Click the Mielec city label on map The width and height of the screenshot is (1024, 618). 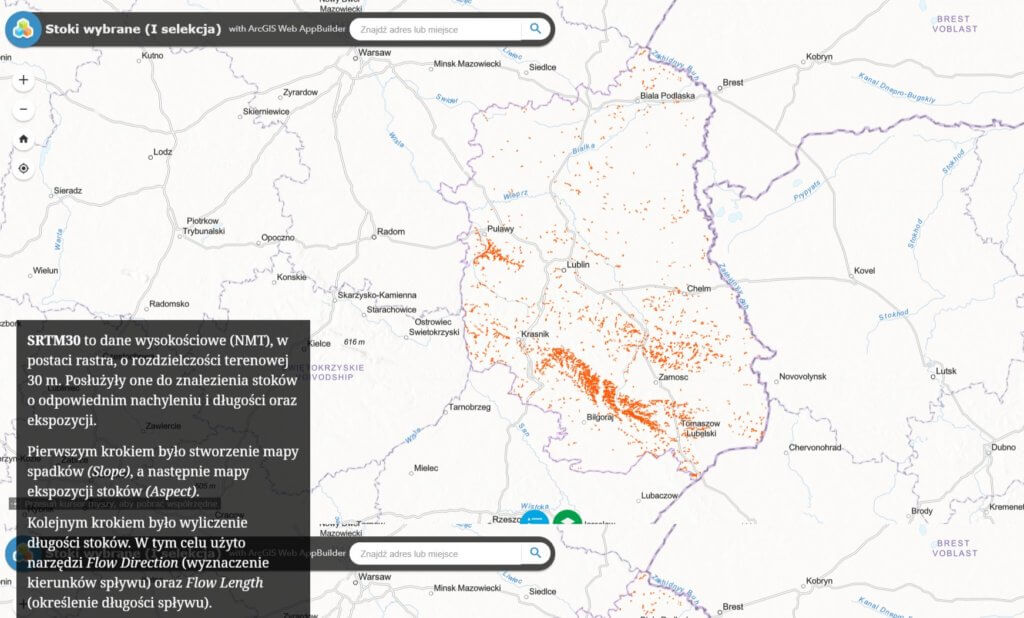pyautogui.click(x=426, y=468)
